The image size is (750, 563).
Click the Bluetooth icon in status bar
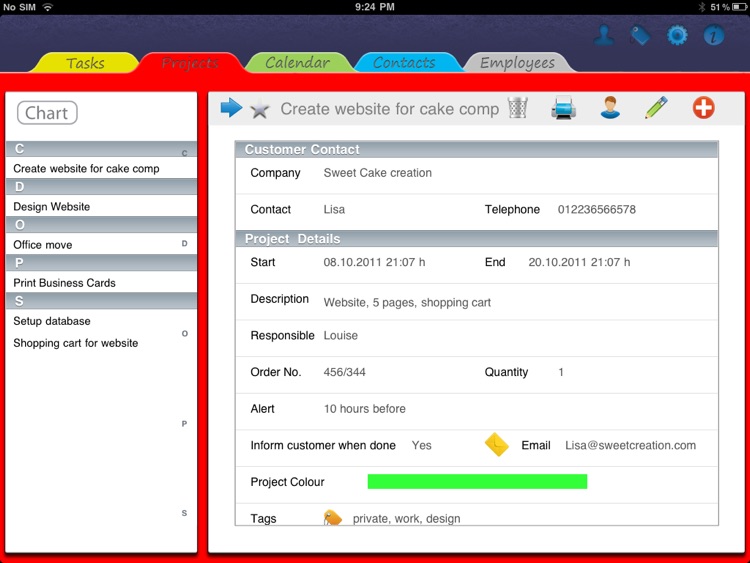pos(702,7)
